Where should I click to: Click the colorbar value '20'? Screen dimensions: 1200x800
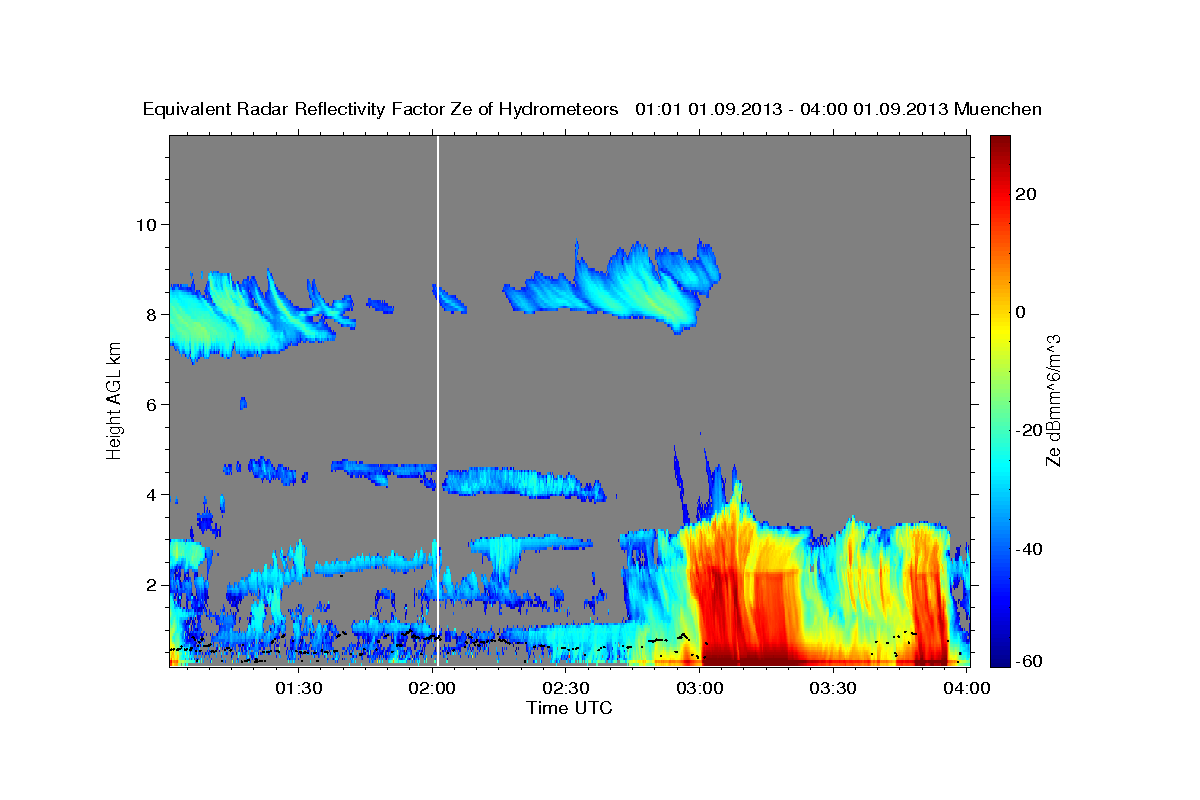coord(1026,194)
